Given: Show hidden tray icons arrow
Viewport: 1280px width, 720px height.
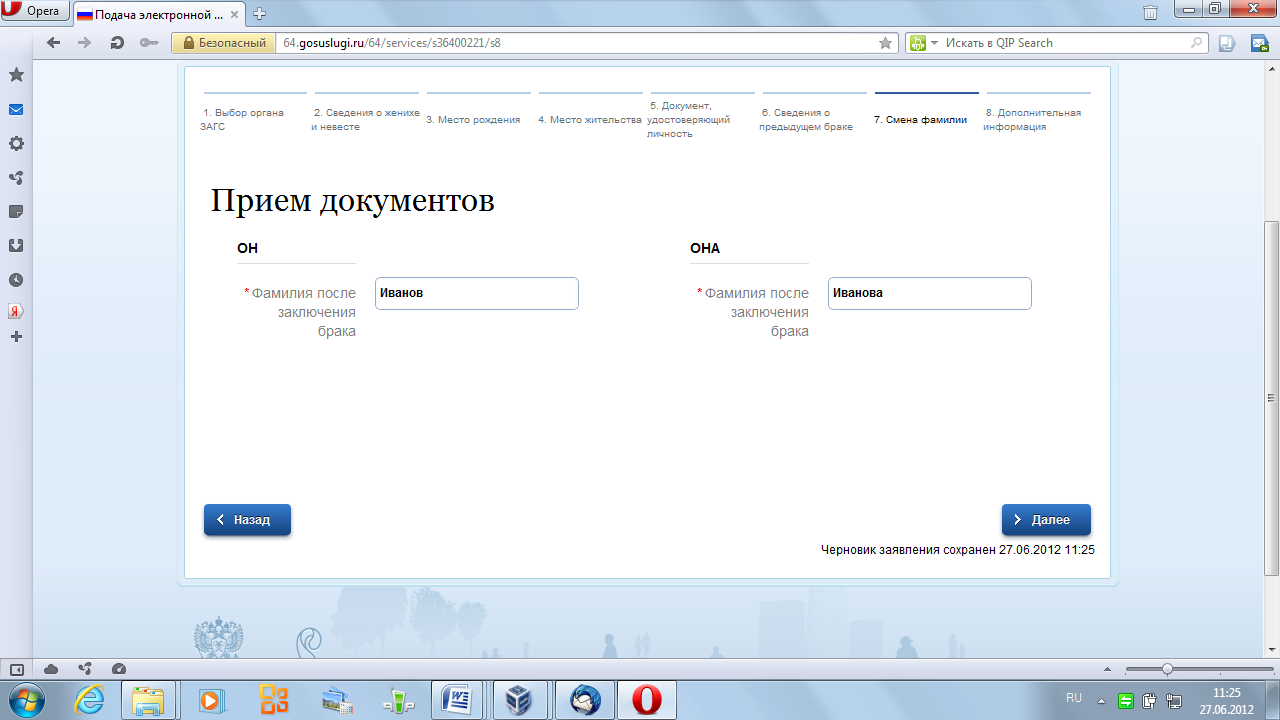Looking at the screenshot, I should pos(1101,700).
